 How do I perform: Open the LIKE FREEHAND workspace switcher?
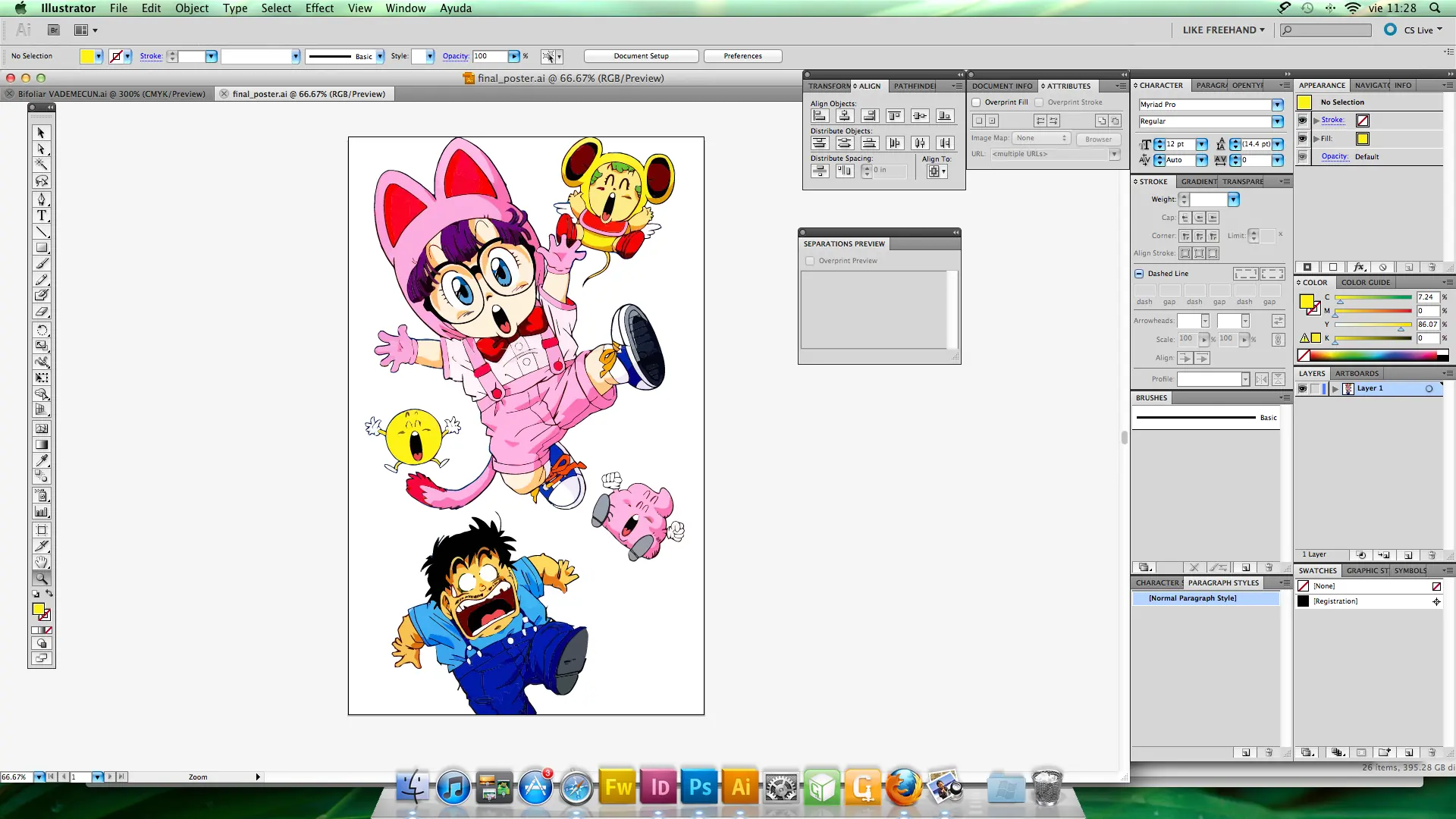click(1224, 30)
